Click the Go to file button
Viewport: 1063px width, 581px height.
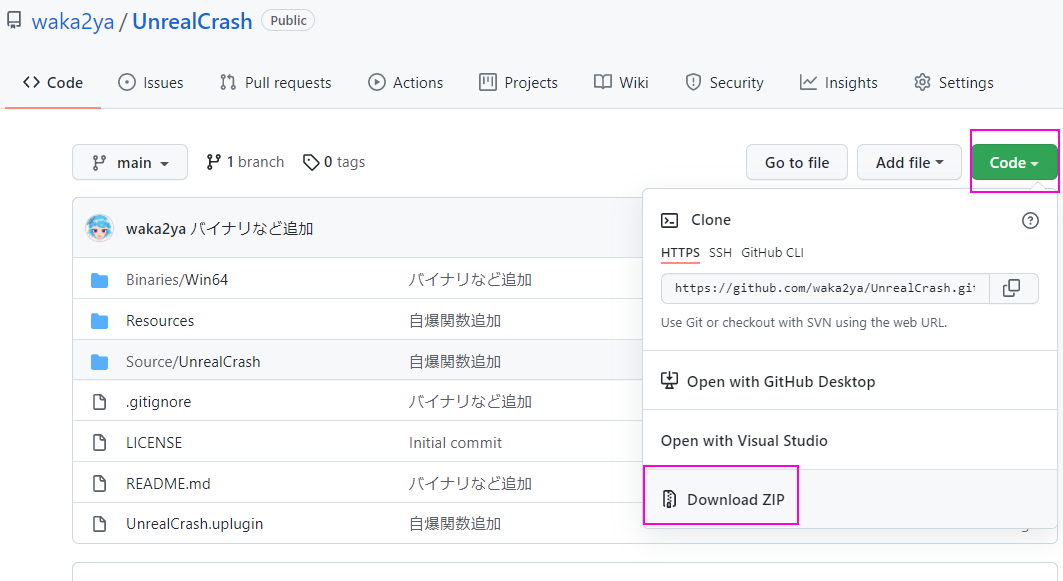click(x=797, y=162)
